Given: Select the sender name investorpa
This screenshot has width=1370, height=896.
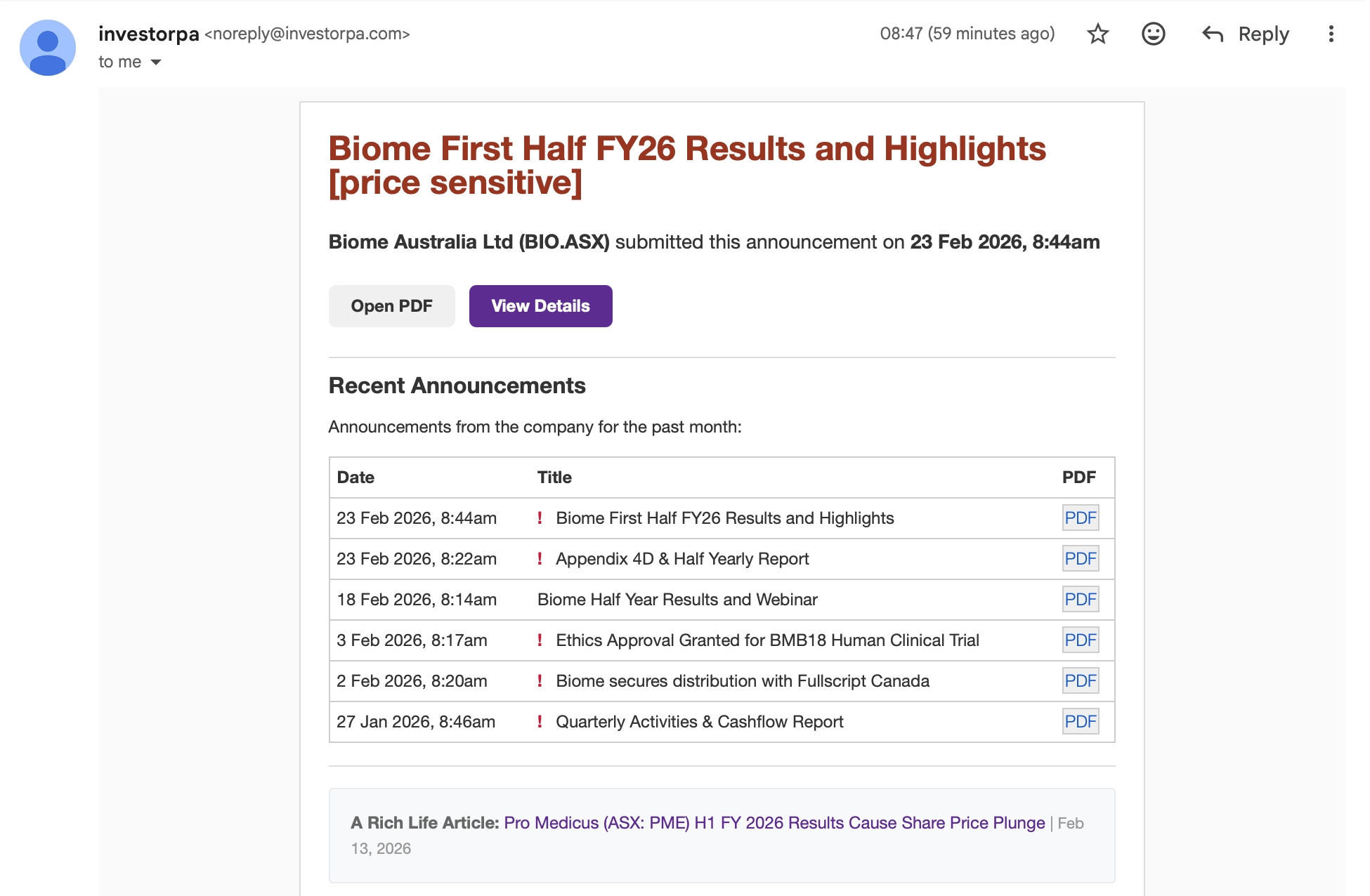Looking at the screenshot, I should 149,34.
